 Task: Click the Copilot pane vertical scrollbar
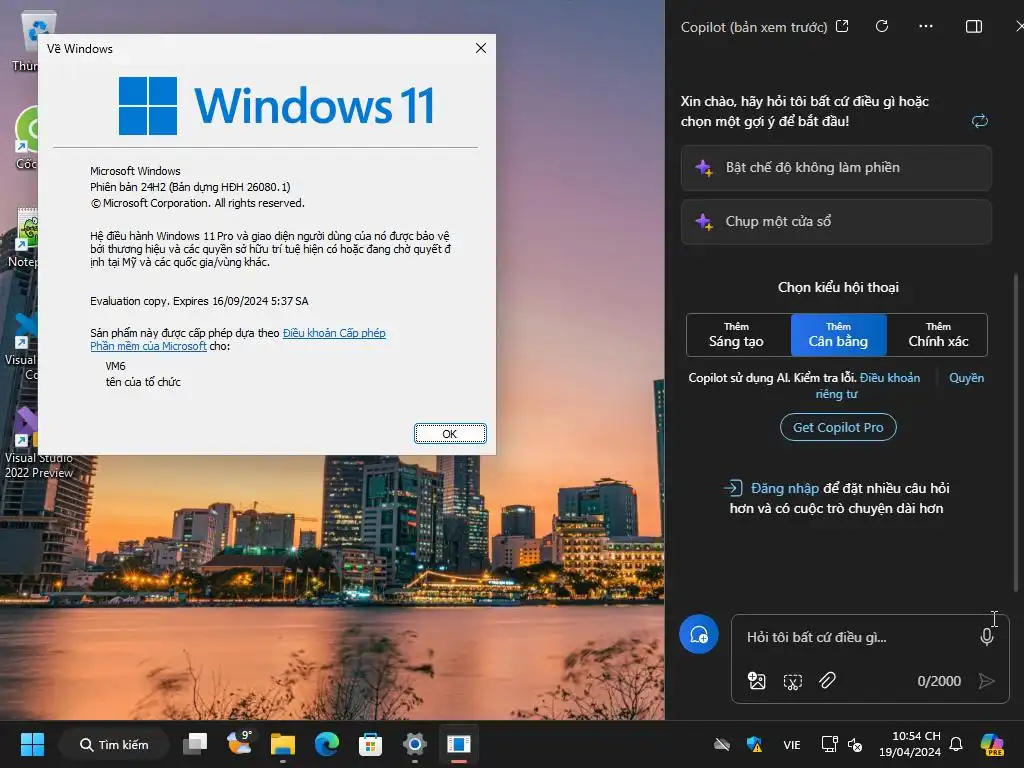point(1016,431)
